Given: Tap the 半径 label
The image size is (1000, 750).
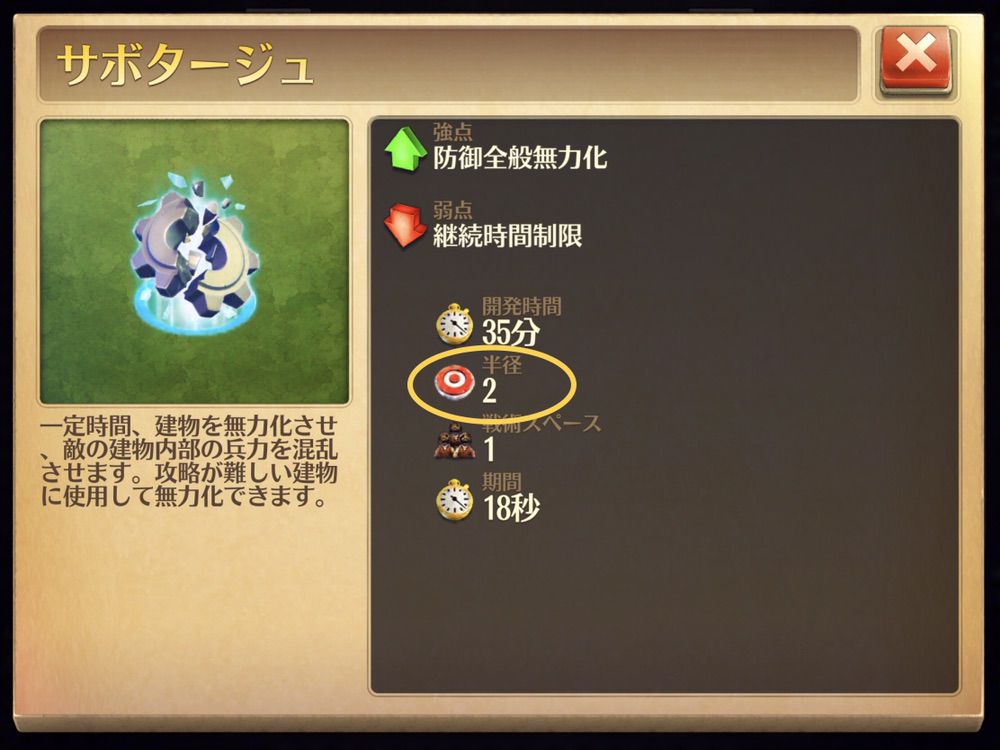Looking at the screenshot, I should pos(501,365).
